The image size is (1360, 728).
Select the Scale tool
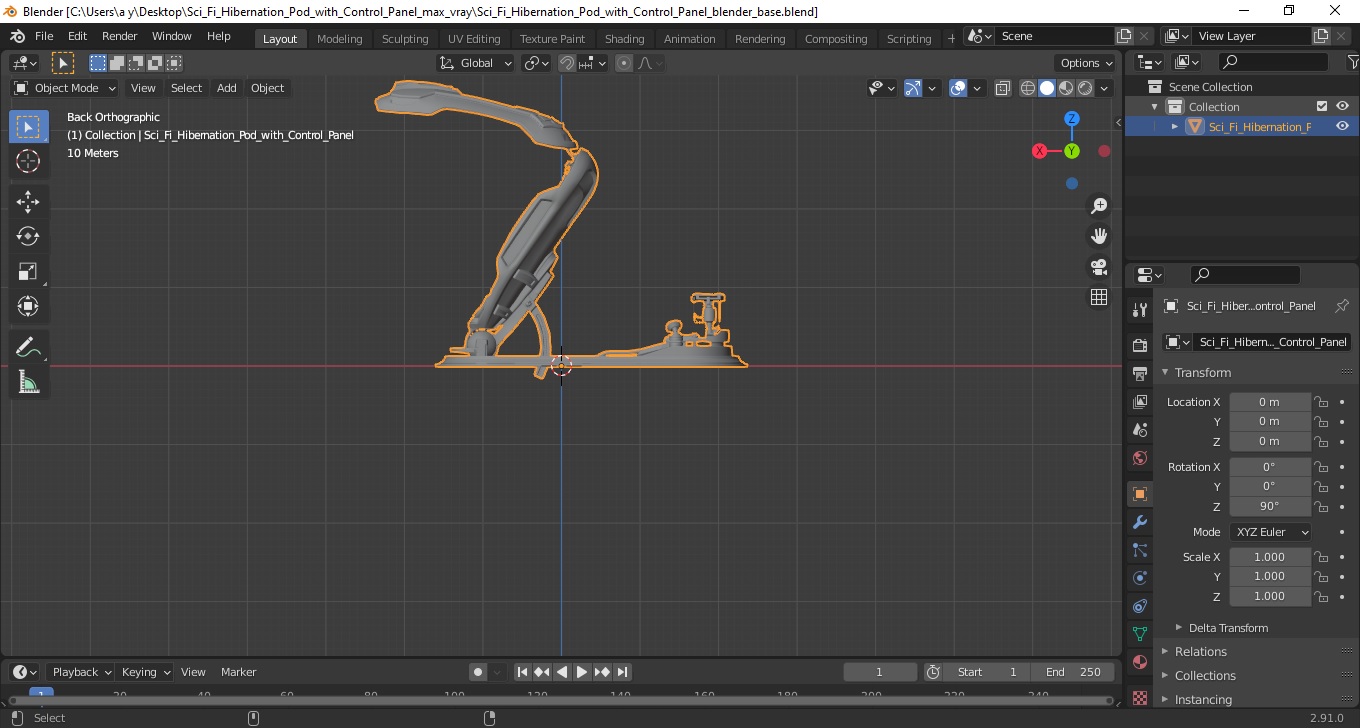point(28,271)
